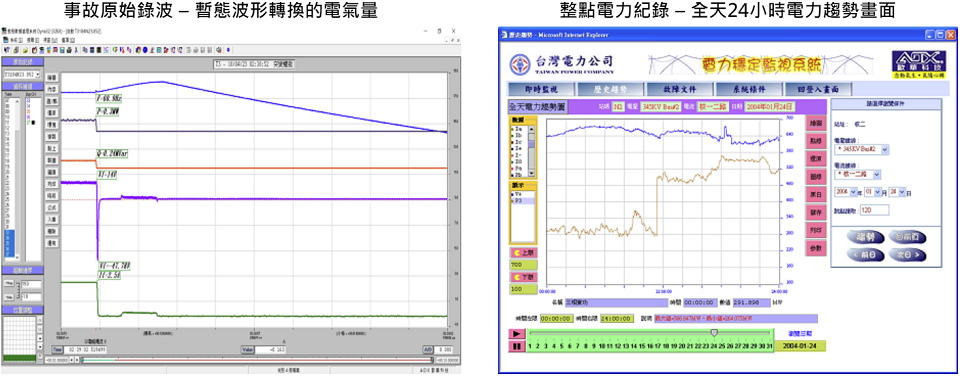
Task: Switch chart to 黑白 black-and-white mode
Action: 815,194
